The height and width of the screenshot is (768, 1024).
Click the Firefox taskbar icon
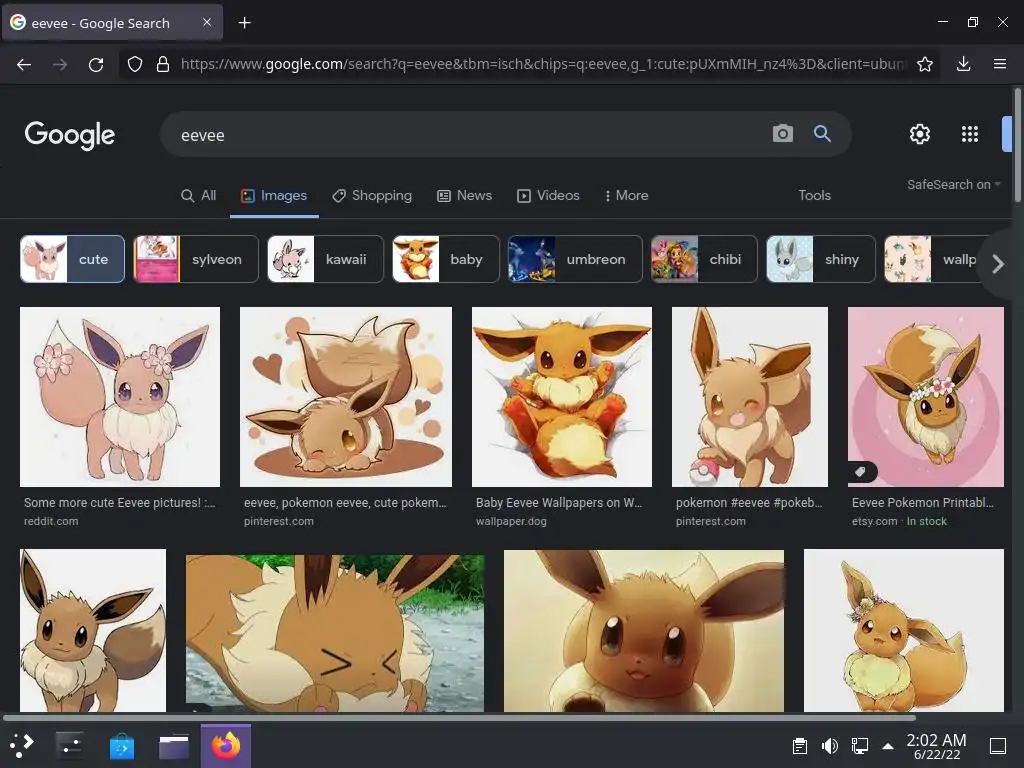(x=226, y=746)
